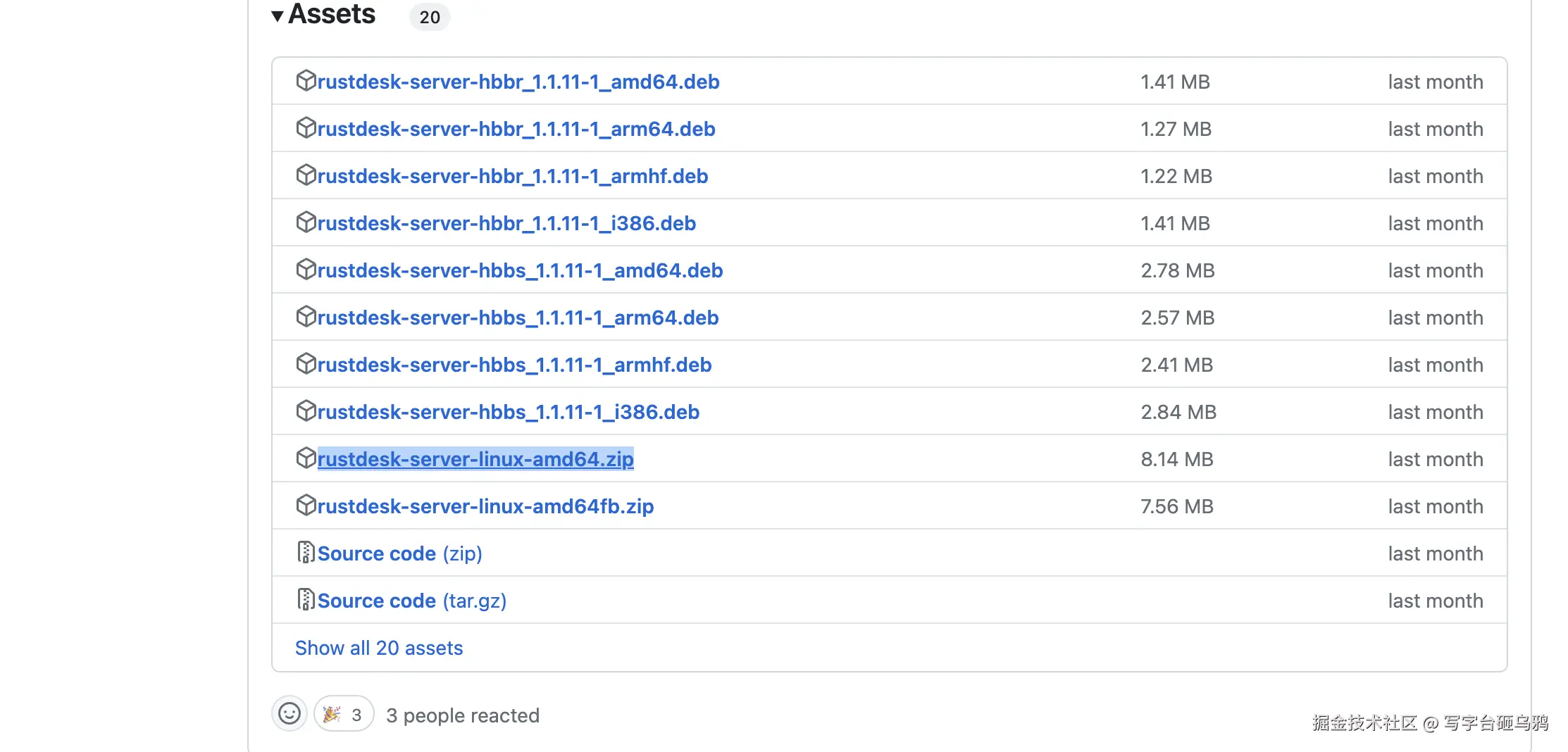Download rustdesk-server-hbbs_1.1.11-1_armhf.deb

click(x=515, y=365)
